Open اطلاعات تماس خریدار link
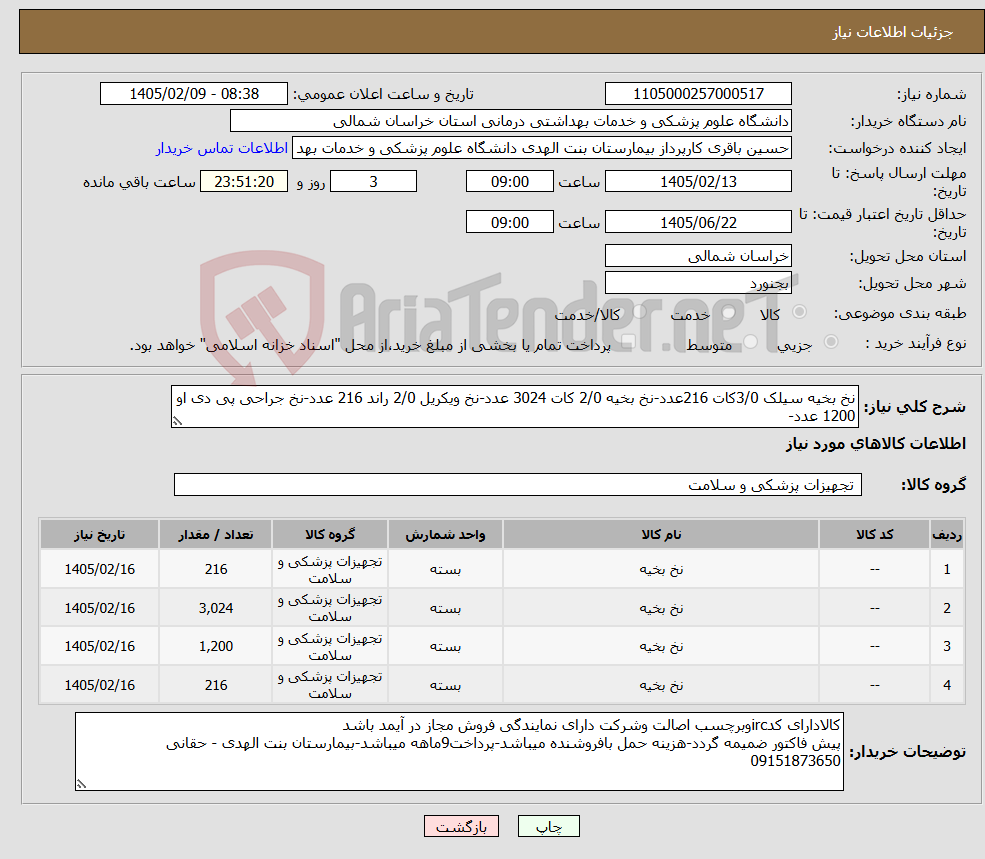This screenshot has width=985, height=859. coord(222,148)
